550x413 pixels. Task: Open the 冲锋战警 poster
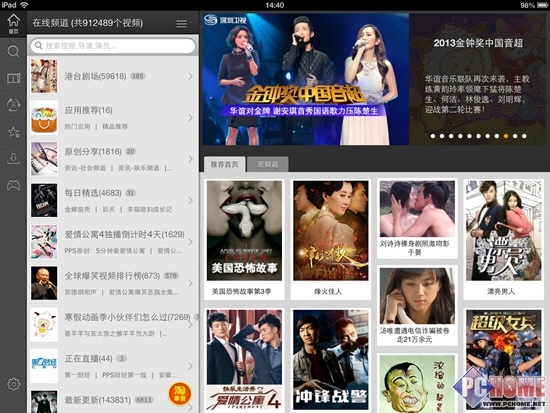tap(331, 360)
